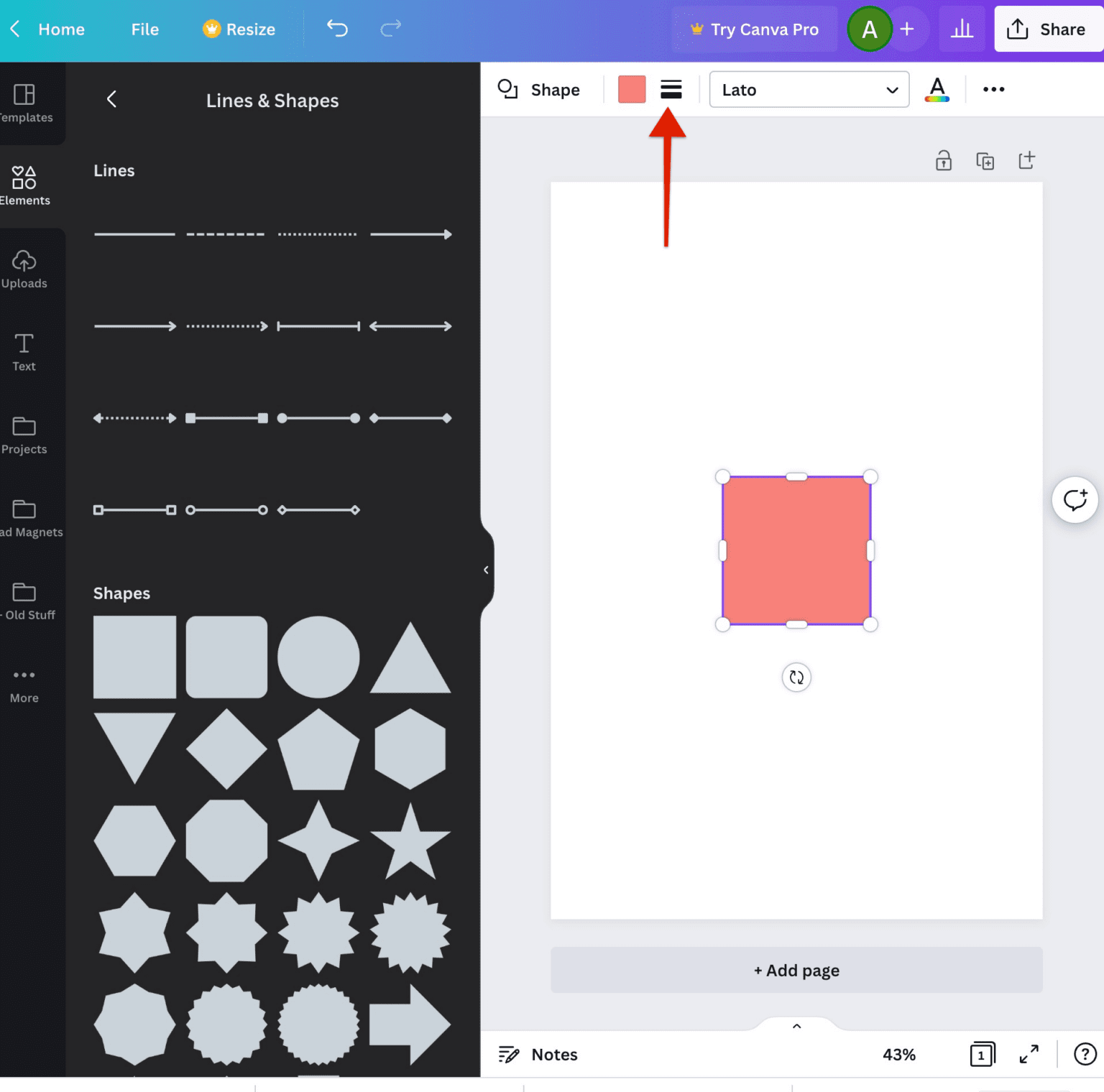Collapse the dark side panel
Viewport: 1104px width, 1092px height.
tap(486, 569)
